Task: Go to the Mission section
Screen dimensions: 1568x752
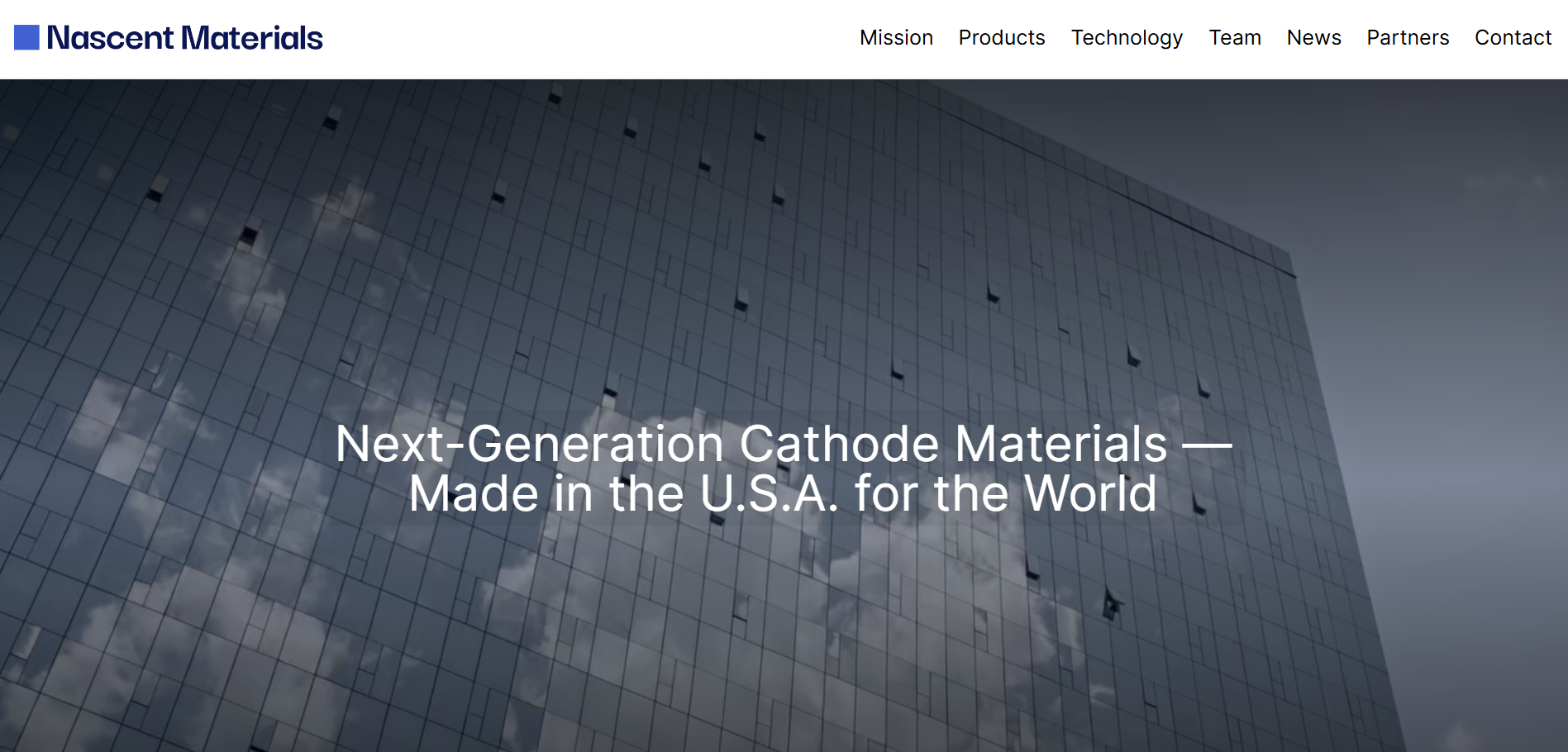Action: click(x=896, y=38)
